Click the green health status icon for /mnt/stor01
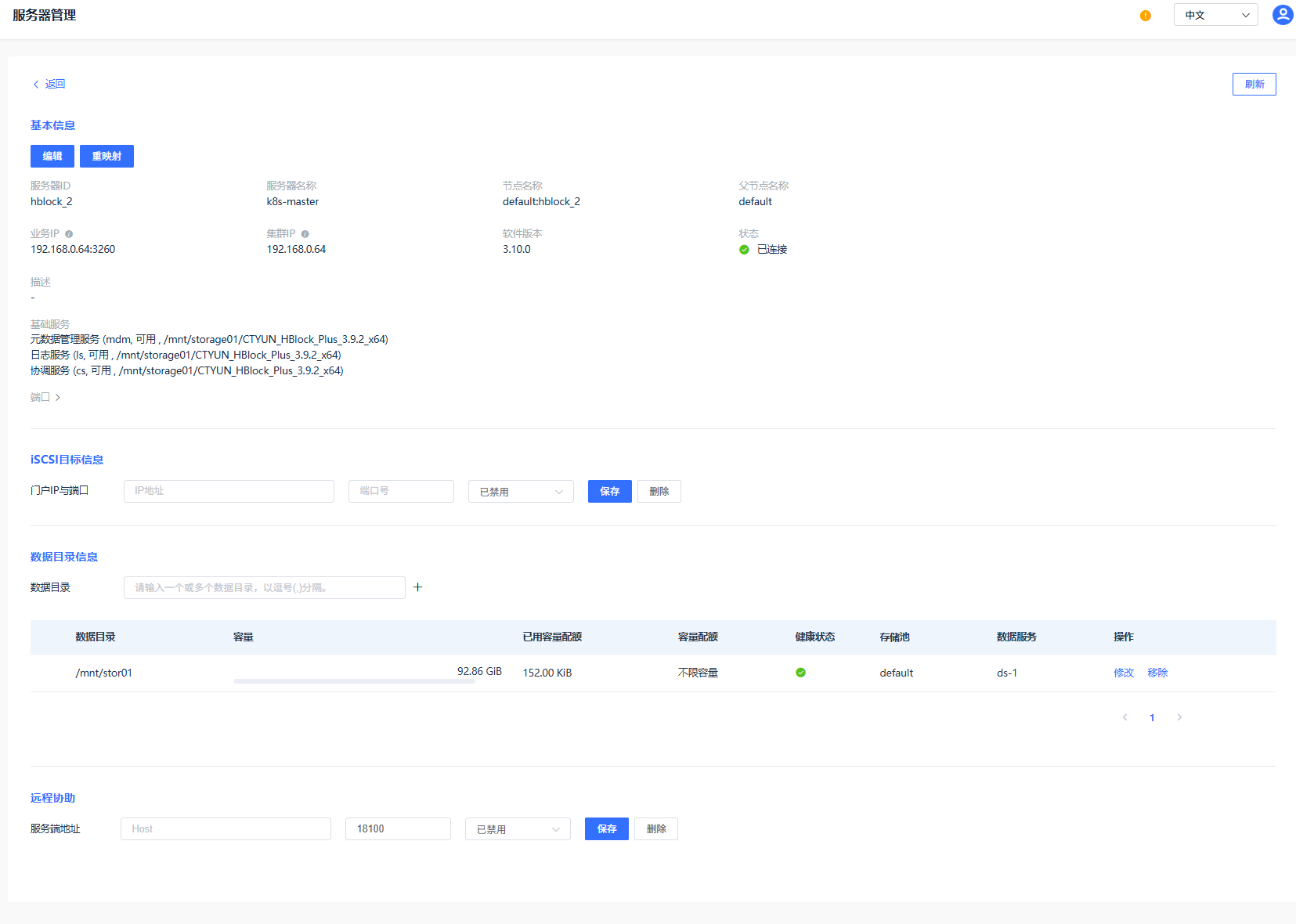The image size is (1296, 924). pyautogui.click(x=800, y=673)
